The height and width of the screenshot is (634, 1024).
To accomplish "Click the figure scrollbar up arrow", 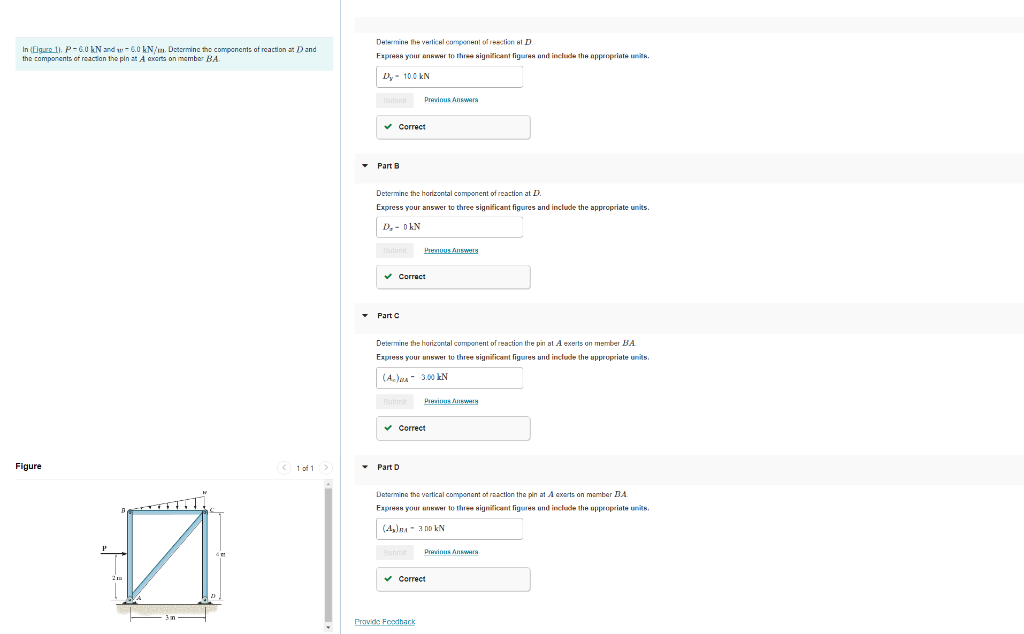I will point(328,484).
